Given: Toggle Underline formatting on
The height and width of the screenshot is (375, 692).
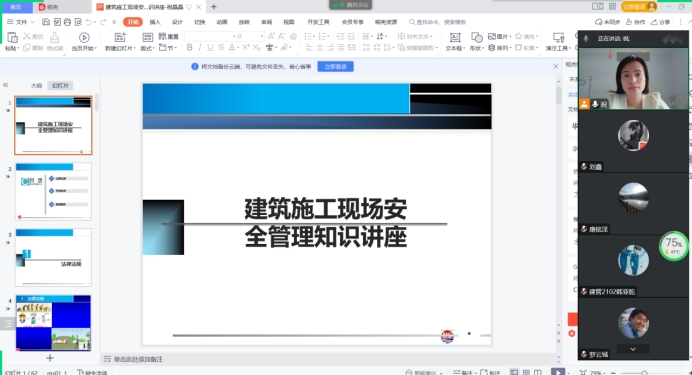Looking at the screenshot, I should (211, 47).
